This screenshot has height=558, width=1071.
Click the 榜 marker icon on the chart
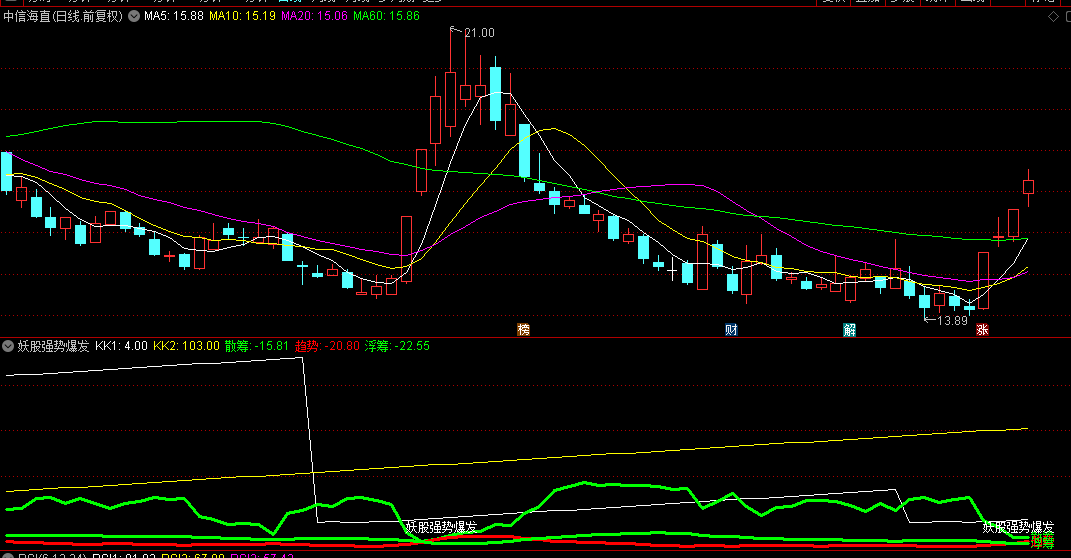[x=523, y=330]
